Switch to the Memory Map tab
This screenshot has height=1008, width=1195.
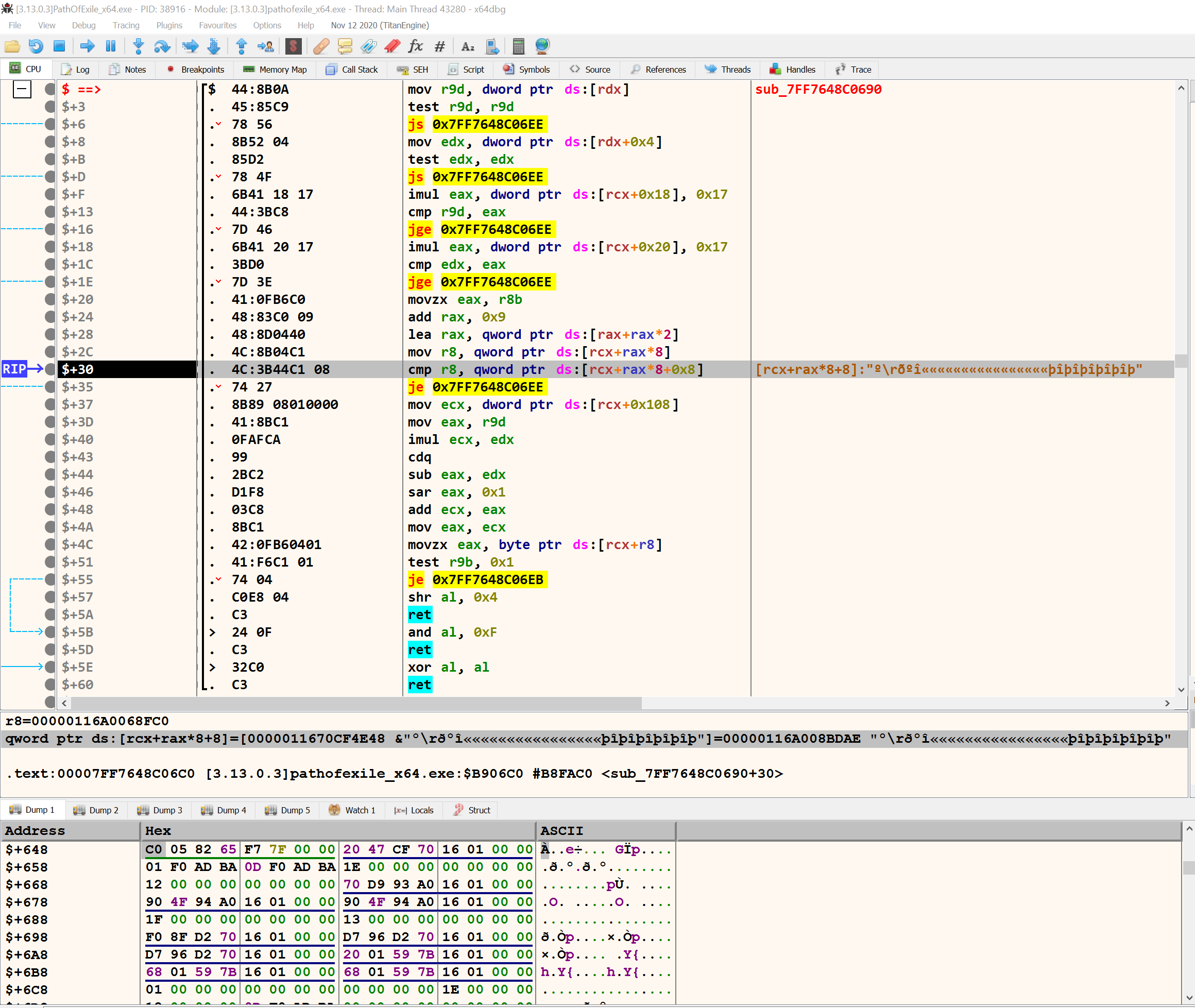coord(275,70)
